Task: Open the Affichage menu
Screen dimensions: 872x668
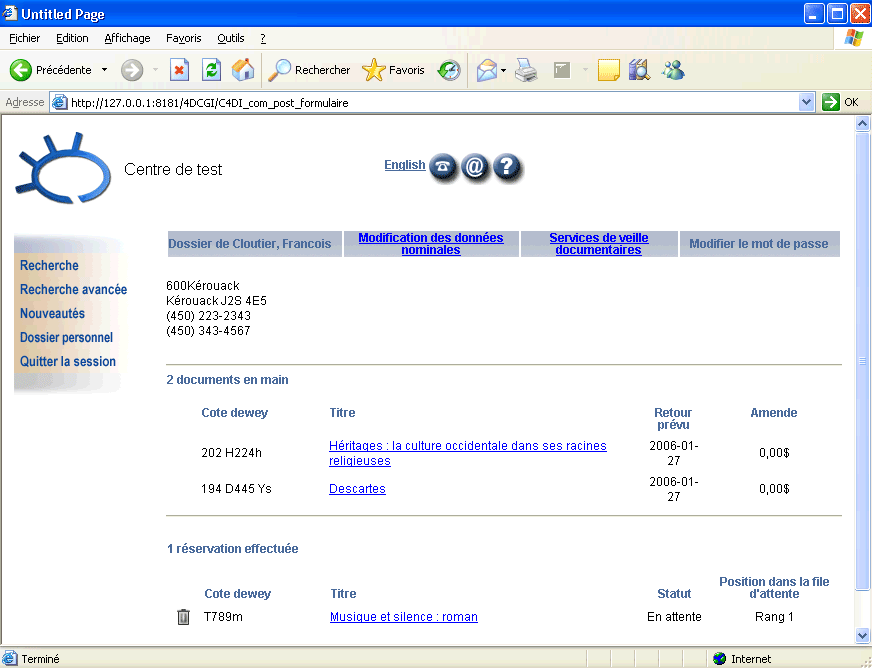Action: (127, 38)
